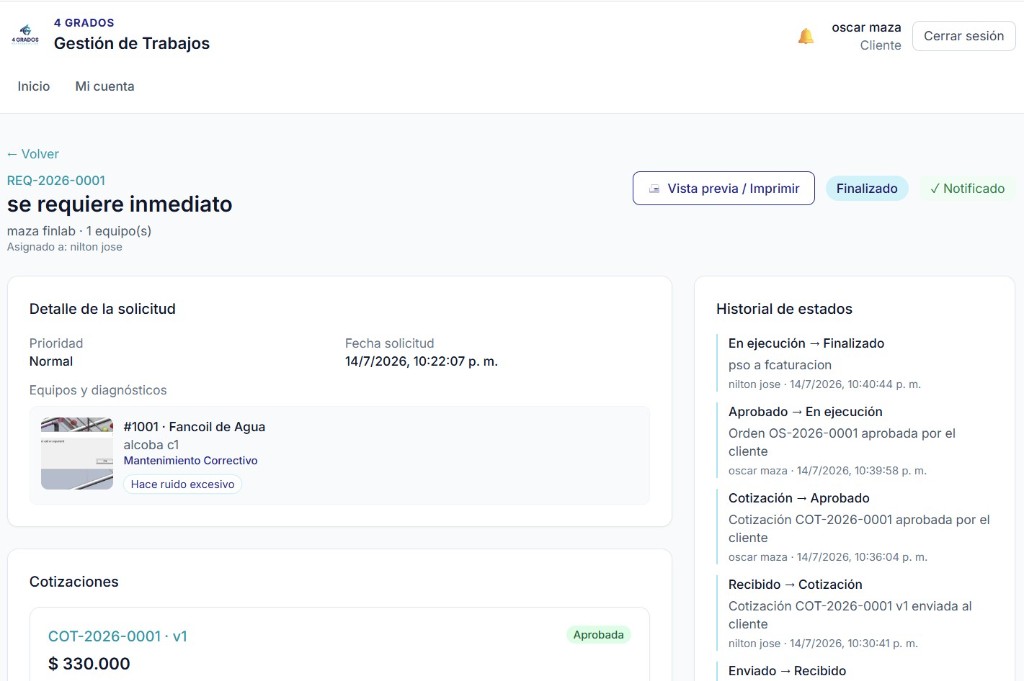Screen dimensions: 1024x681
Task: Click the pso a fcaturacion note
Action: click(x=780, y=365)
